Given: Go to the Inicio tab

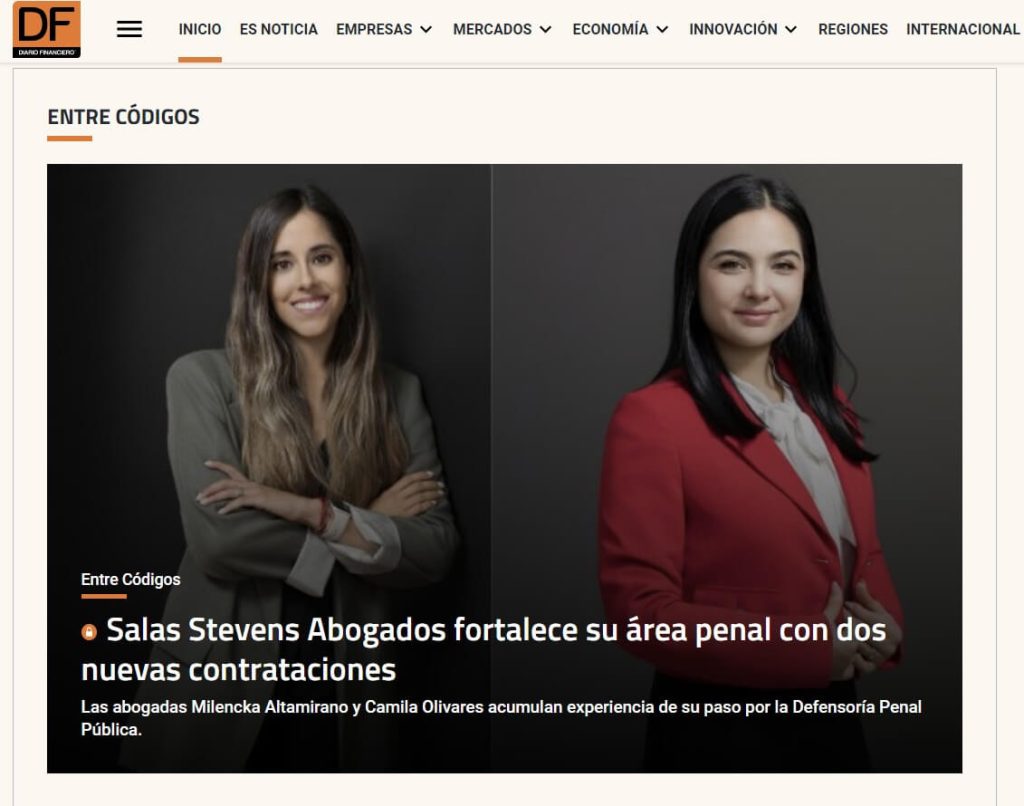Looking at the screenshot, I should tap(200, 29).
